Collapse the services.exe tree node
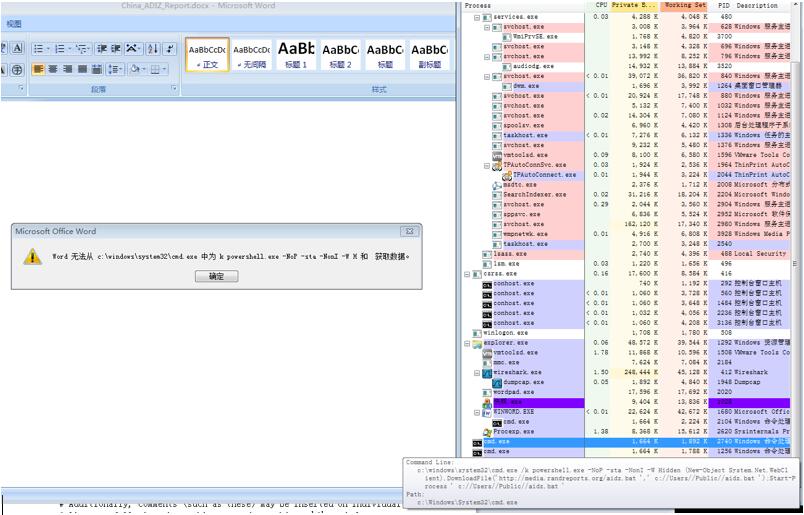Screen dimensions: 804x515 click(477, 17)
